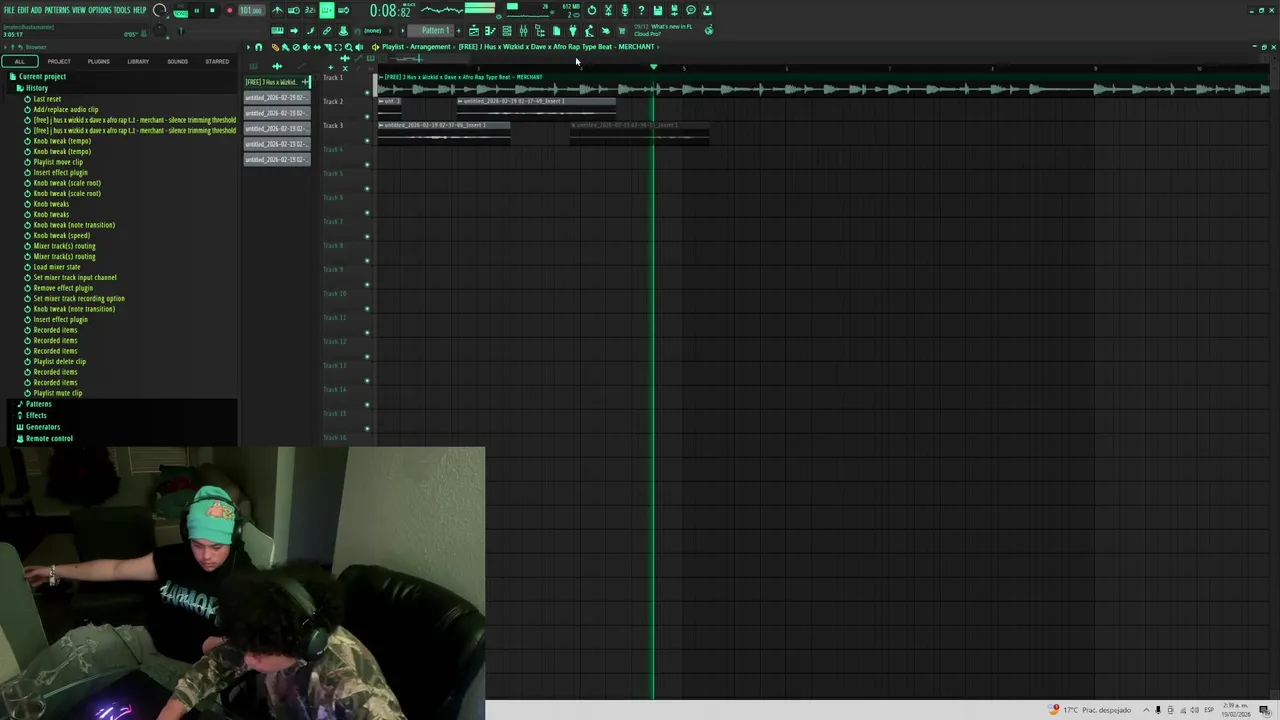Select the SOUNDS browser tab
This screenshot has width=1280, height=720.
(177, 62)
